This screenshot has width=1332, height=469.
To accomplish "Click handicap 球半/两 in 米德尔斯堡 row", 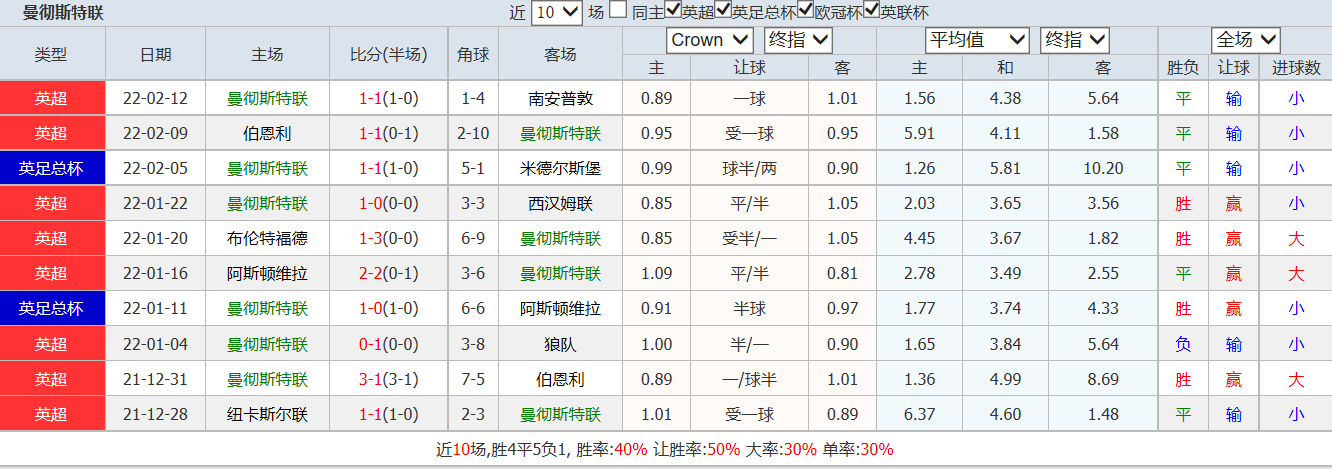I will 749,168.
